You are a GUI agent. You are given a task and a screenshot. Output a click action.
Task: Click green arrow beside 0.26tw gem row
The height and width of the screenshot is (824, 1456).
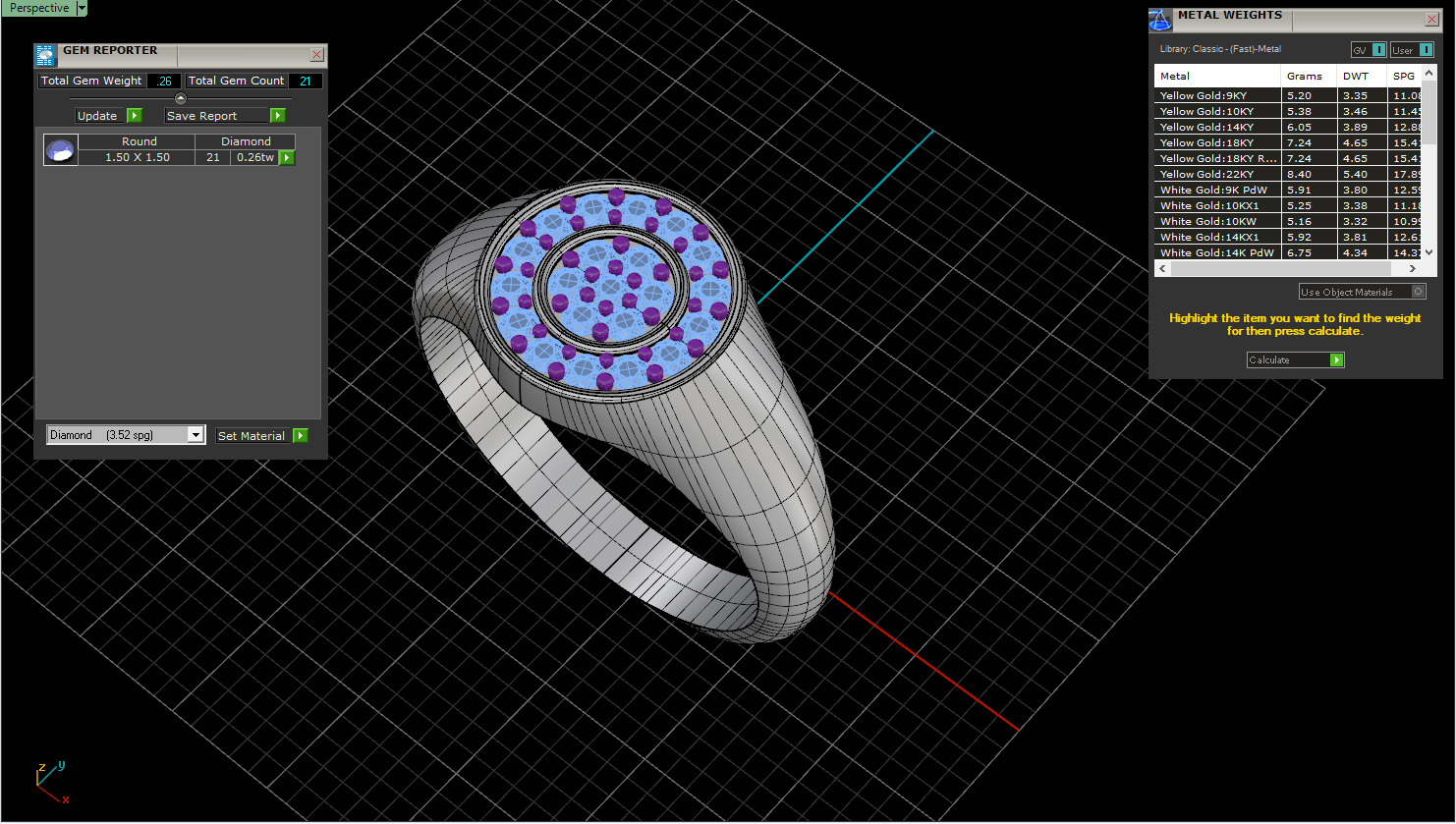point(287,158)
